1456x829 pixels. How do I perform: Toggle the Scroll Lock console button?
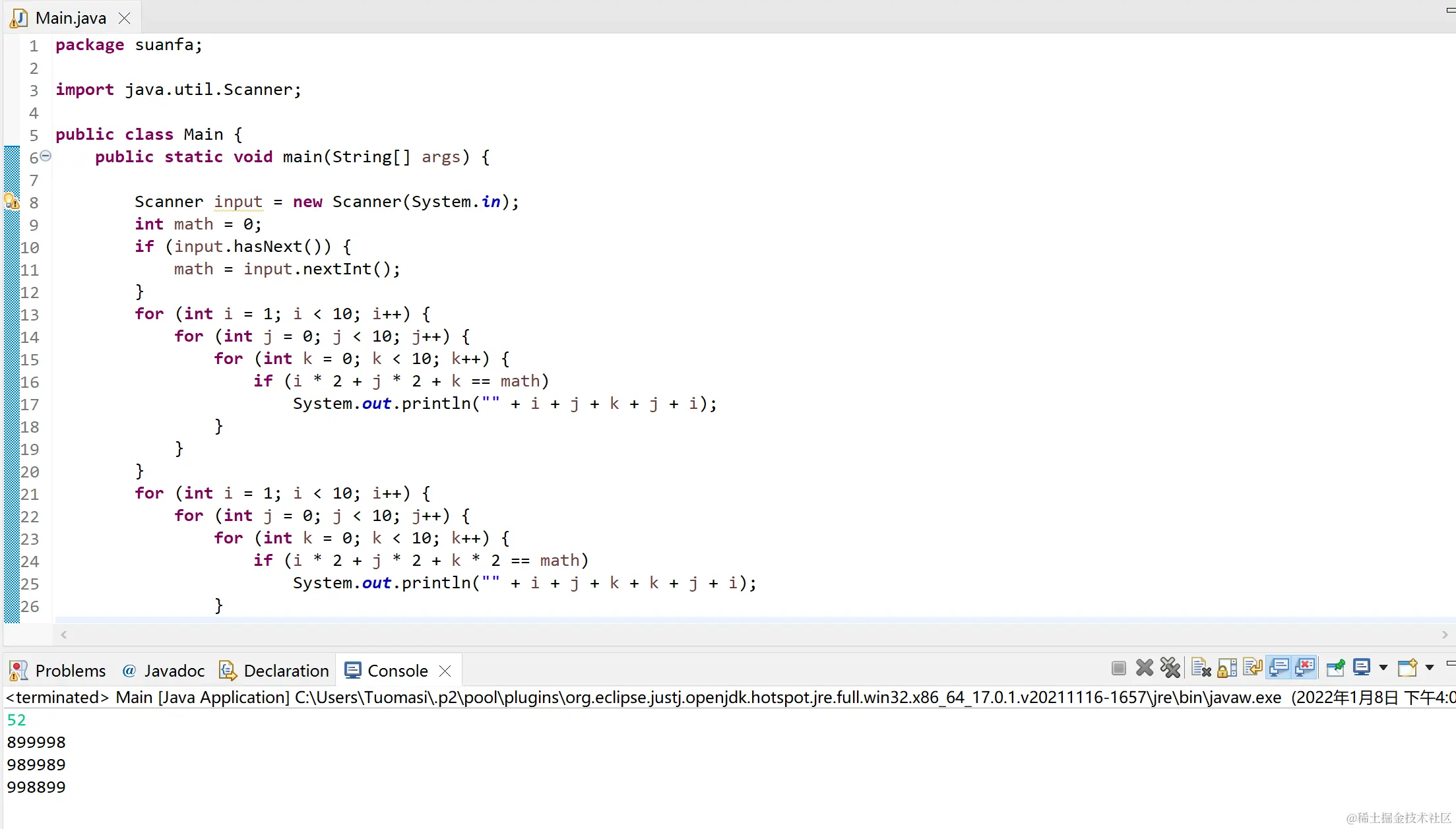pyautogui.click(x=1227, y=668)
